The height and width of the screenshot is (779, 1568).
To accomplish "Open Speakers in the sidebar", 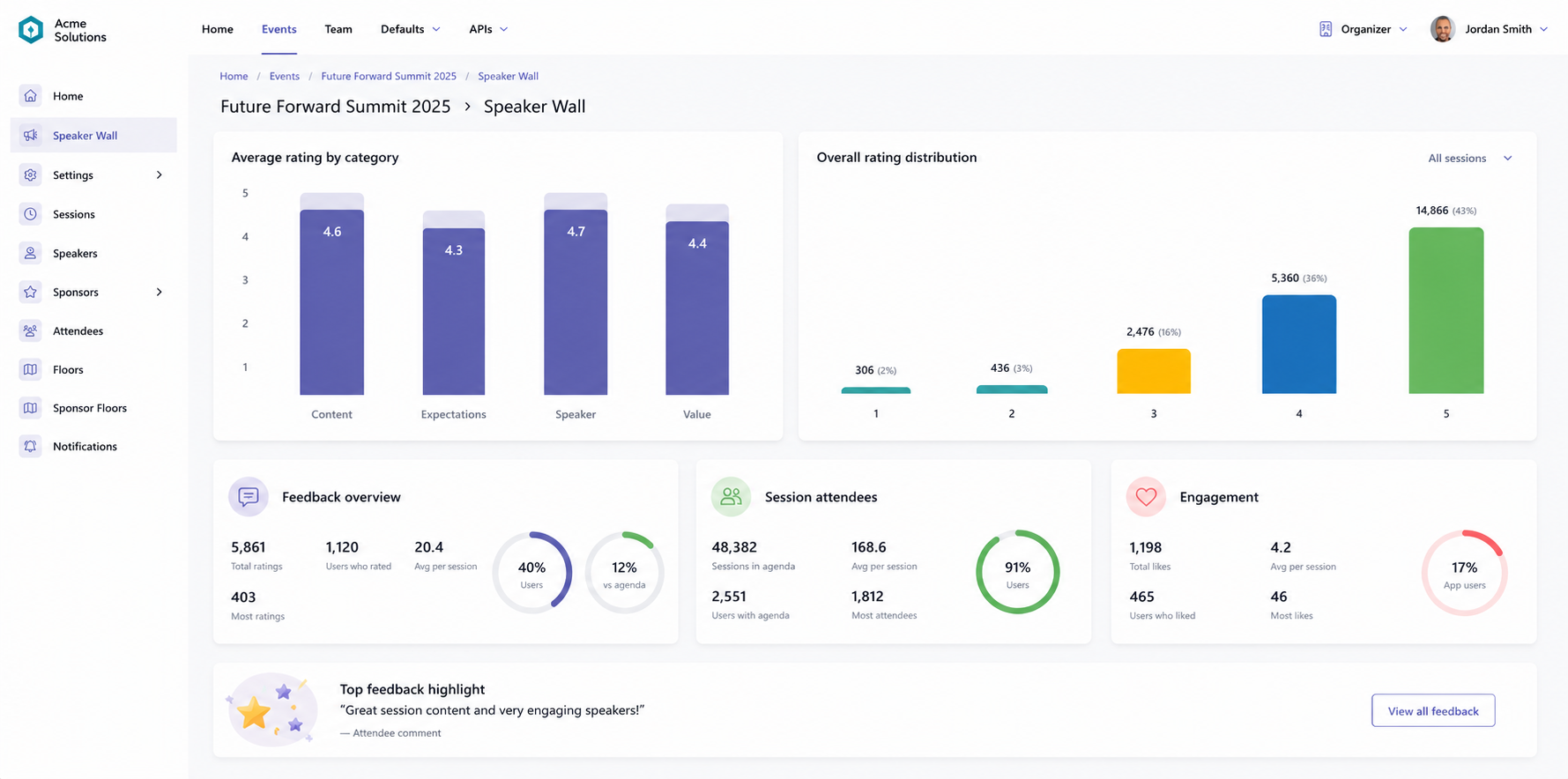I will (x=93, y=253).
